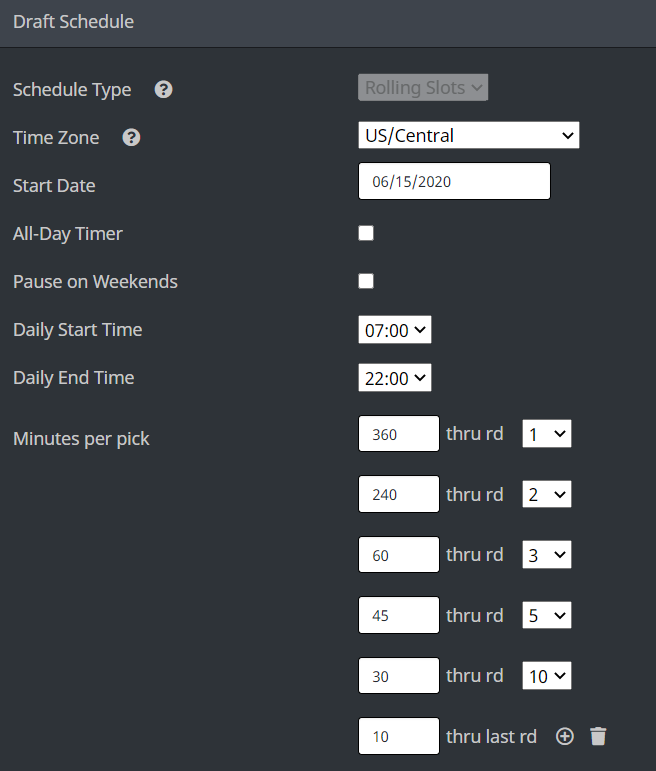Expand the thru rd 10 round dropdown

coord(547,676)
